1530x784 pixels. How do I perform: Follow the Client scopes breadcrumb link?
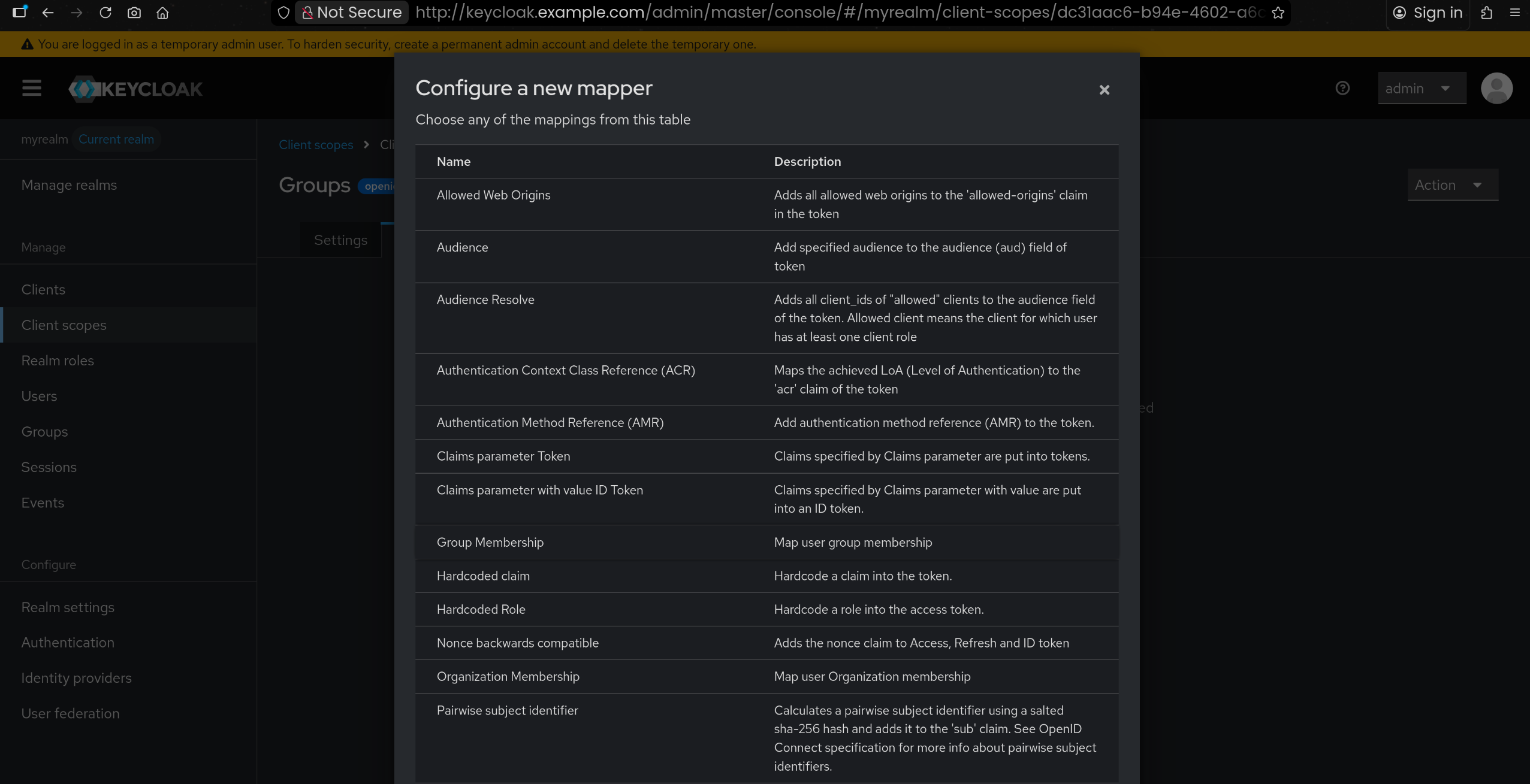(x=316, y=145)
